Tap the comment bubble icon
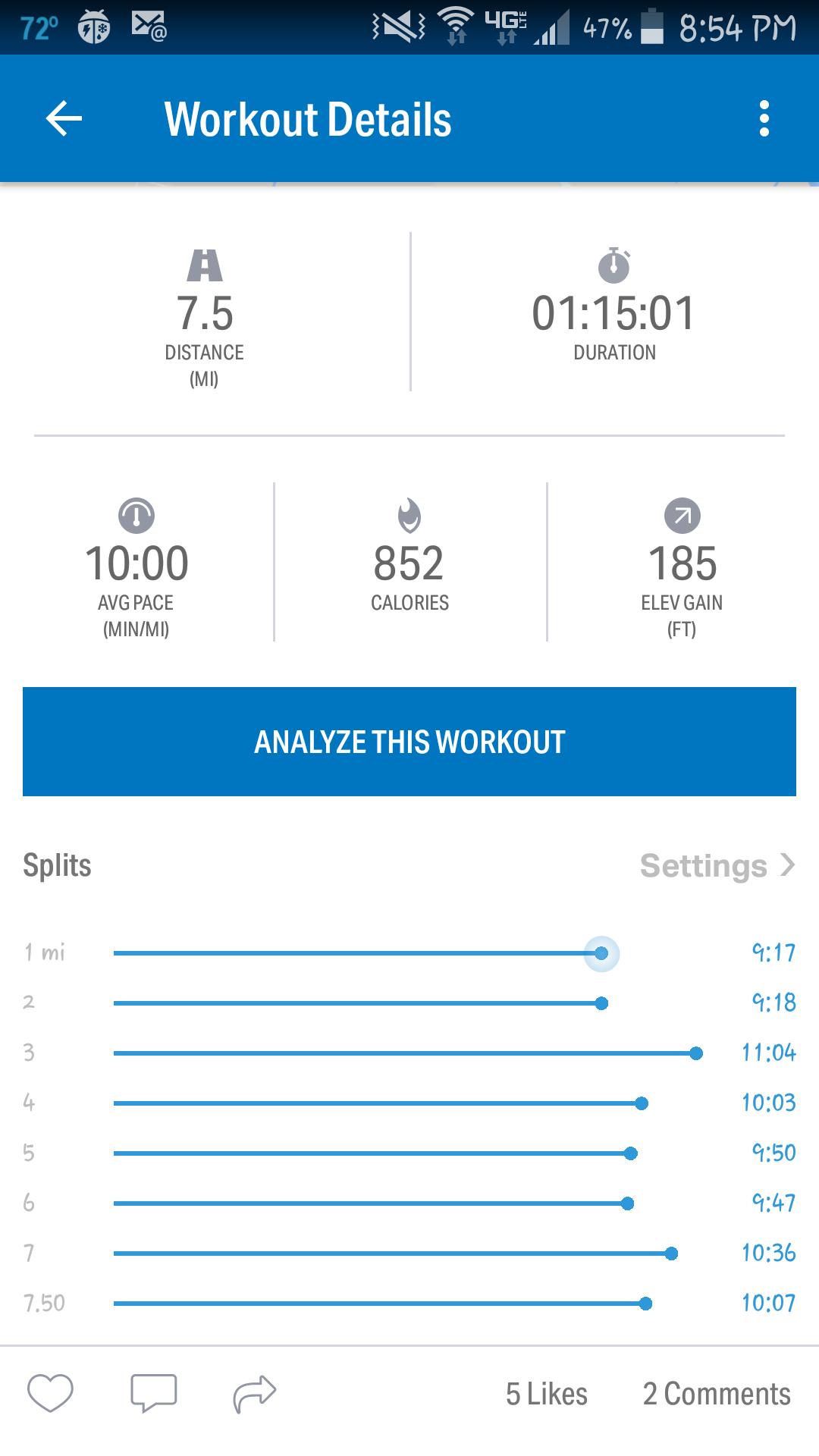 pos(153,1393)
